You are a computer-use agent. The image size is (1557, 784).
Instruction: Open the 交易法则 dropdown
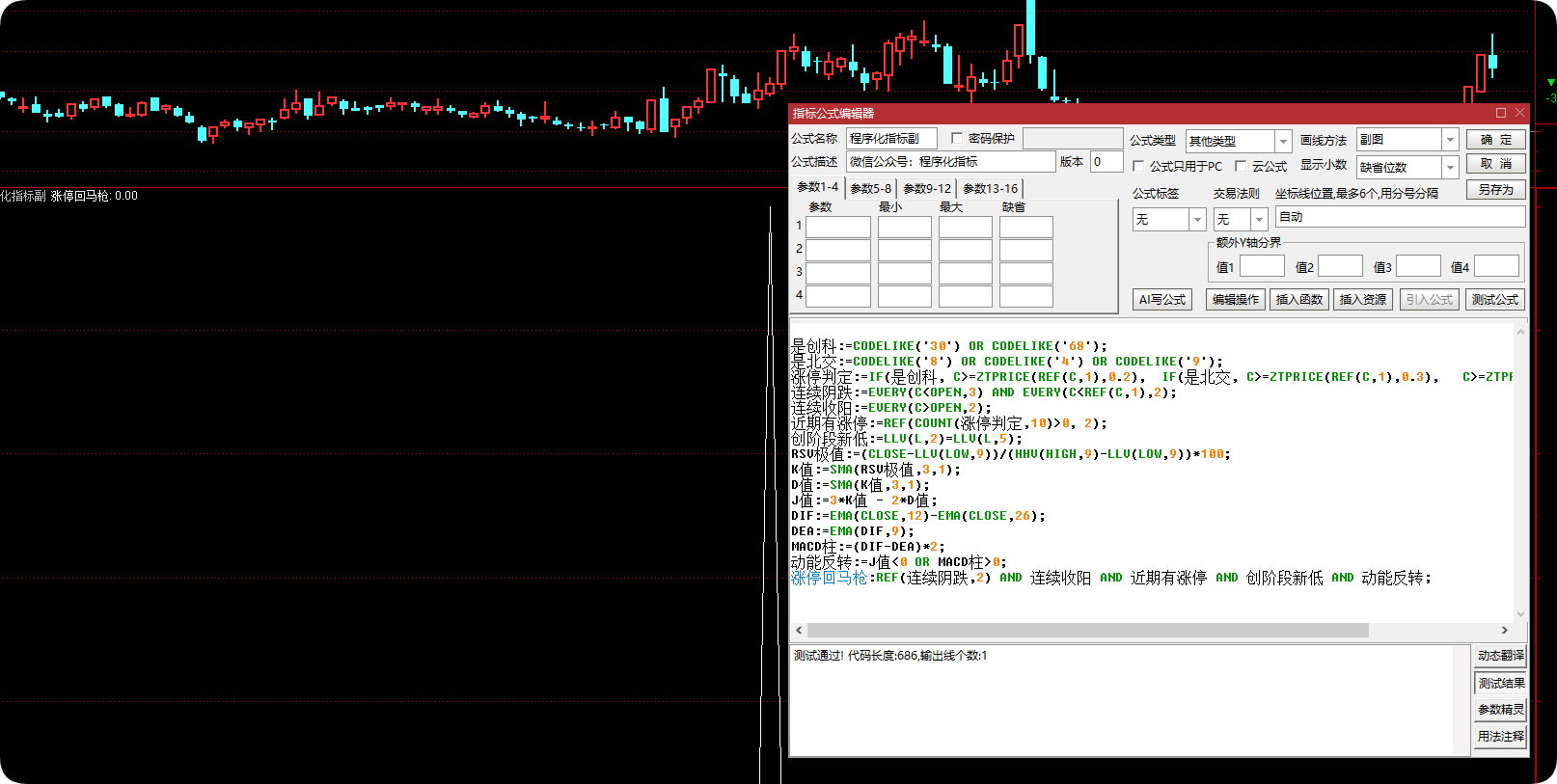coord(1259,220)
